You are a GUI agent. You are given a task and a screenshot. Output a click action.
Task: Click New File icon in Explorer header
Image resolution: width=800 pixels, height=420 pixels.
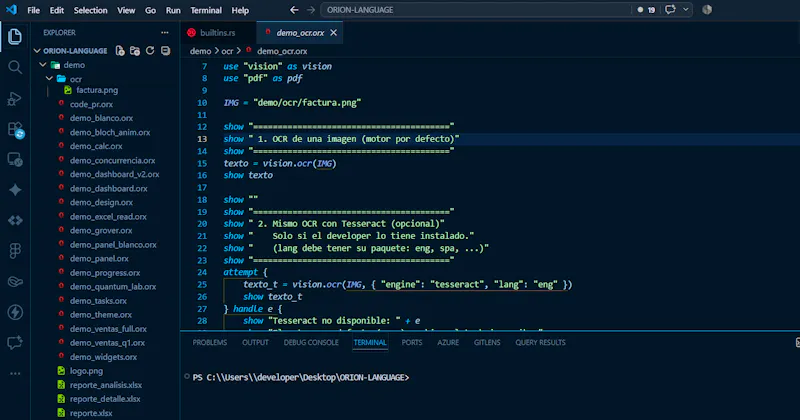tap(120, 51)
